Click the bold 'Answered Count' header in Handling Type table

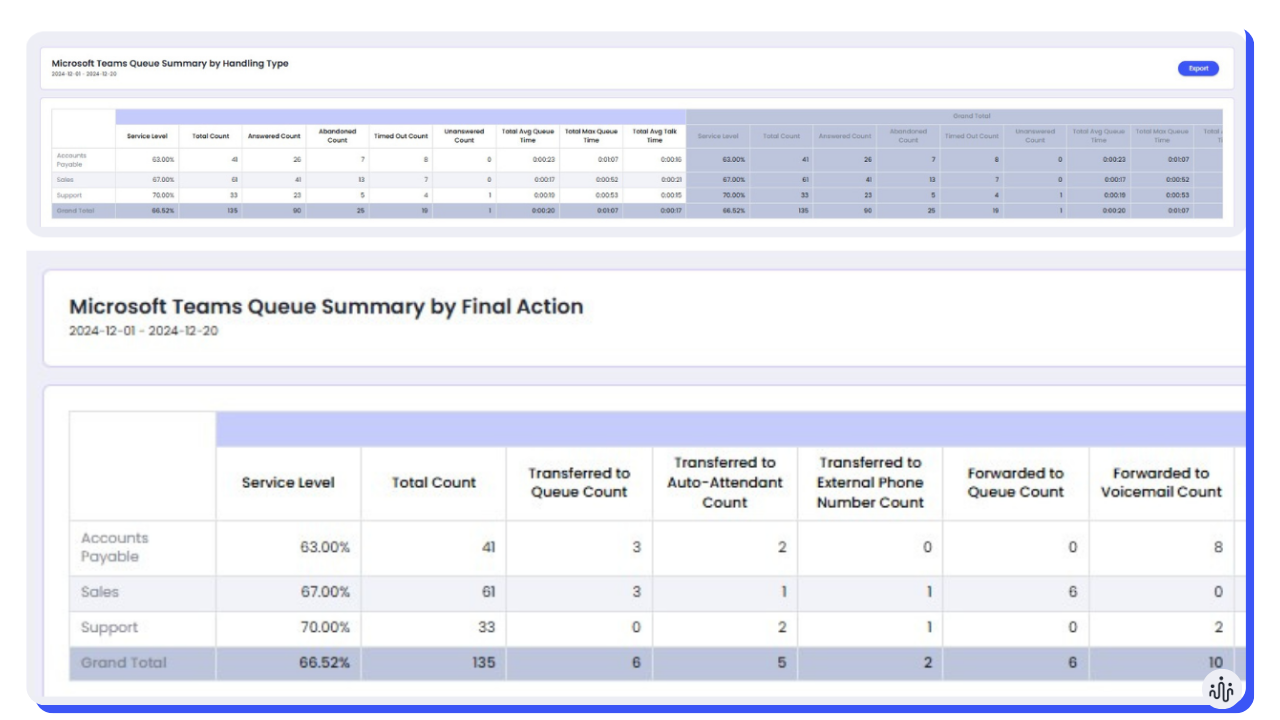tap(274, 136)
